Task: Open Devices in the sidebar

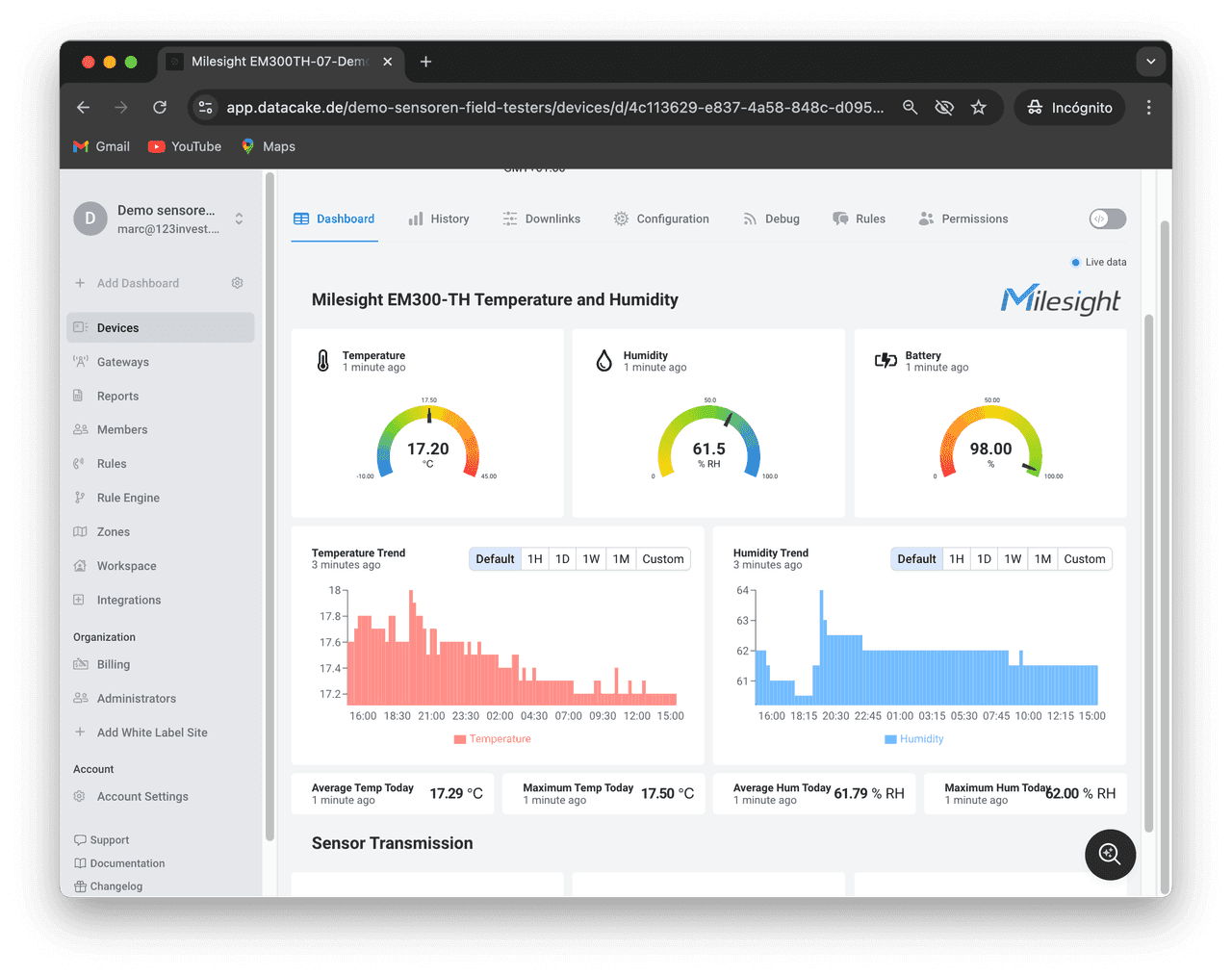Action: click(161, 327)
